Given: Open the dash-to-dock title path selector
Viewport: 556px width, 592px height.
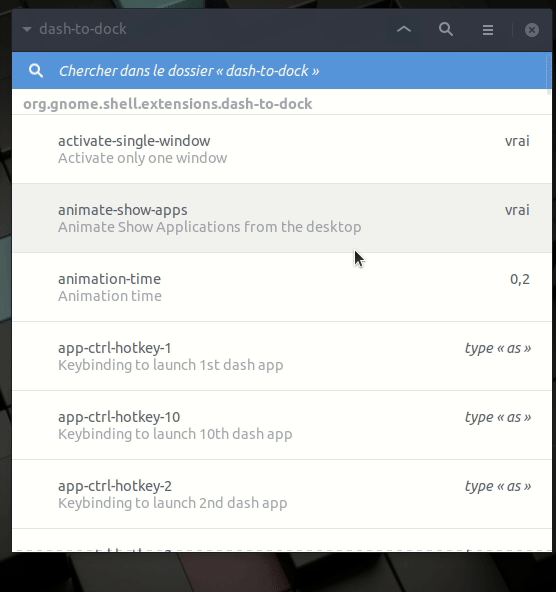Looking at the screenshot, I should (x=83, y=29).
